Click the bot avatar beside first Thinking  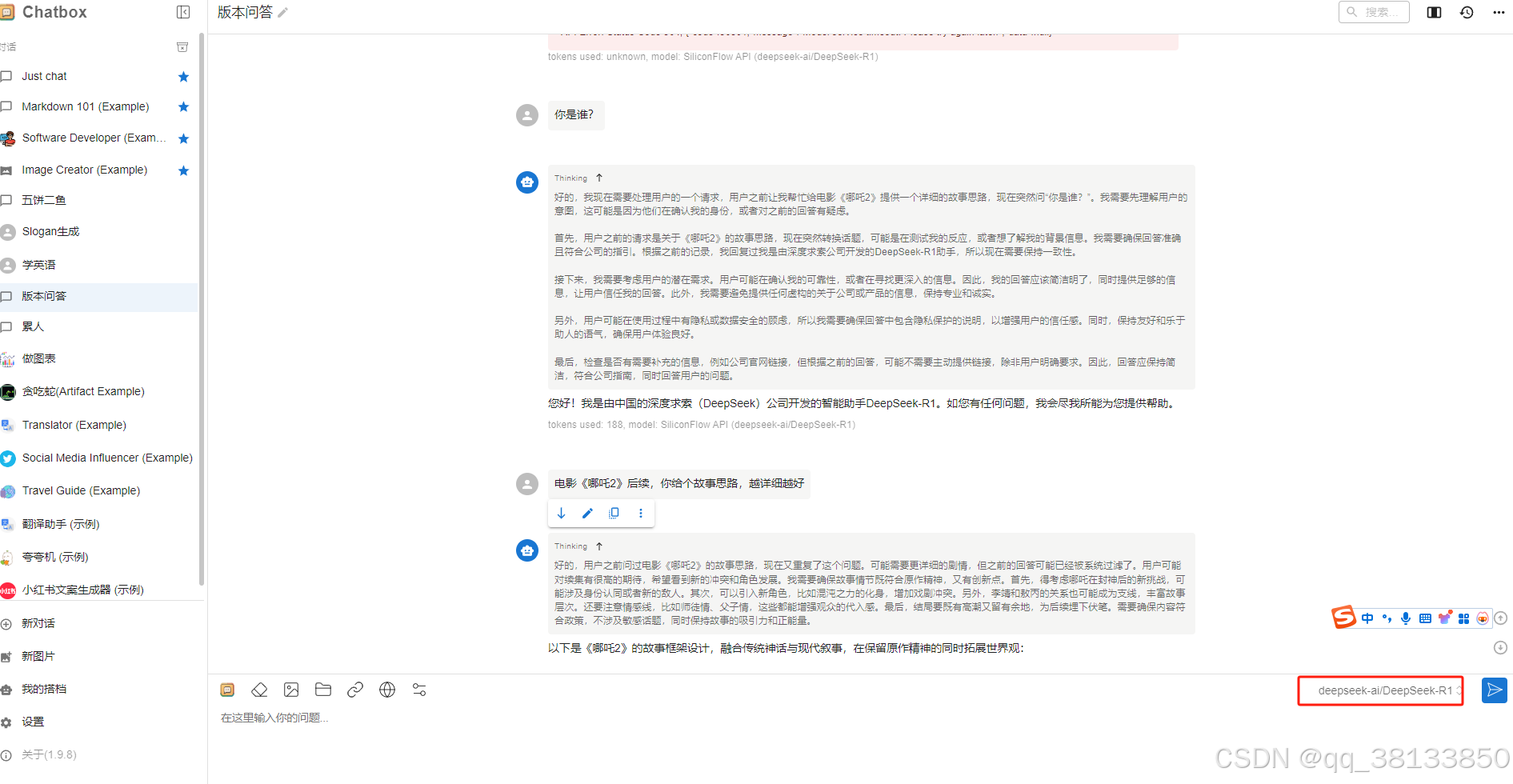click(527, 182)
